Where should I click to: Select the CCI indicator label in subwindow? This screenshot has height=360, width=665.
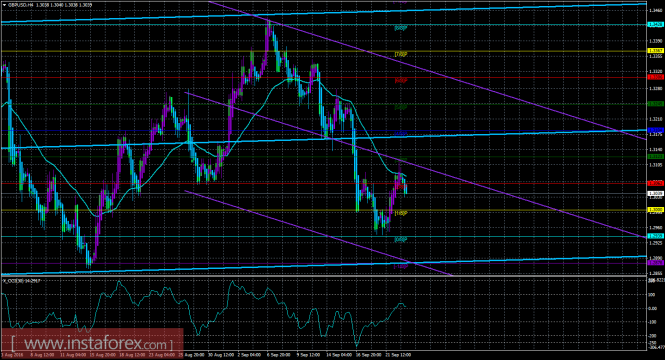22,280
